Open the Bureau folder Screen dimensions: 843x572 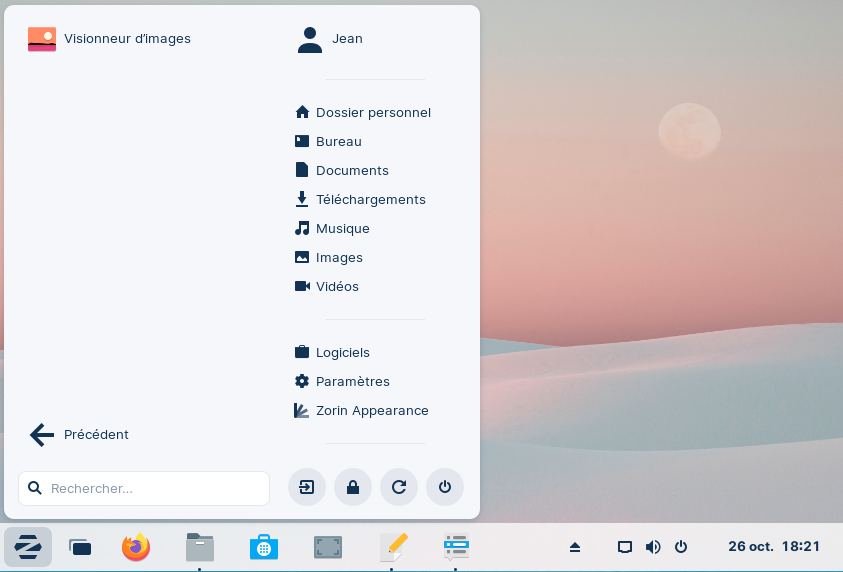[x=329, y=141]
